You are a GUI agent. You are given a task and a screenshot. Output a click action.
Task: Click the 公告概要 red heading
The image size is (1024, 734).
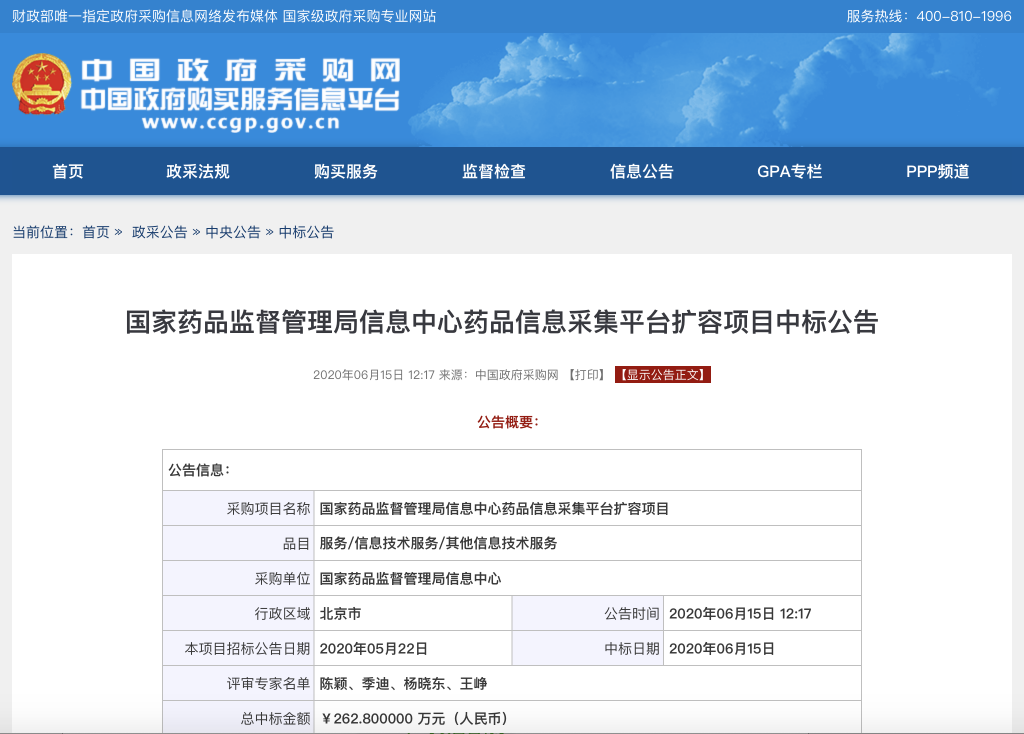click(508, 422)
